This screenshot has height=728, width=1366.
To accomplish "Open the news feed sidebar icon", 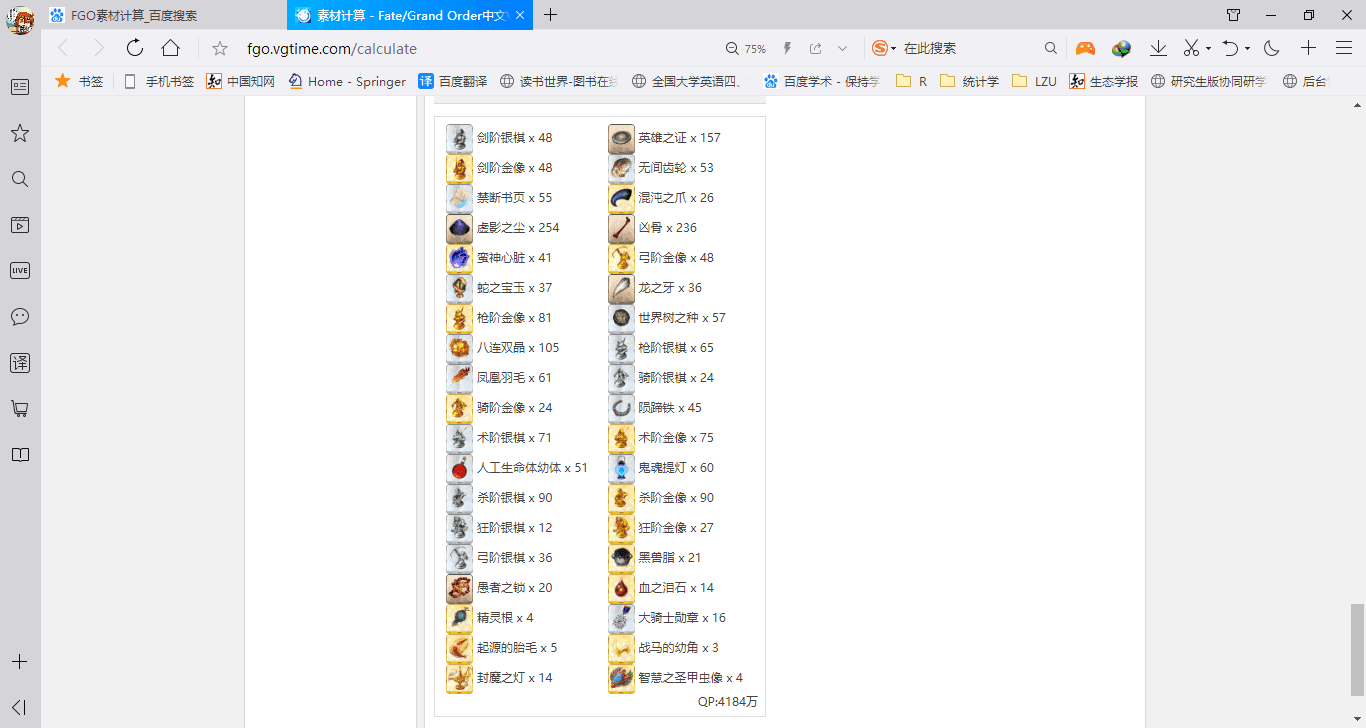I will 20,87.
